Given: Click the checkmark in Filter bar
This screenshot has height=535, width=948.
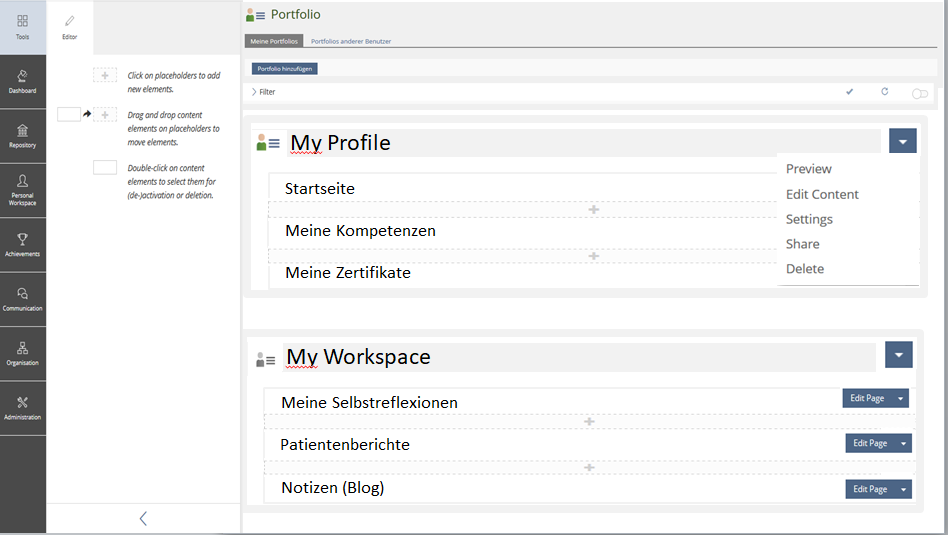Looking at the screenshot, I should pyautogui.click(x=850, y=92).
